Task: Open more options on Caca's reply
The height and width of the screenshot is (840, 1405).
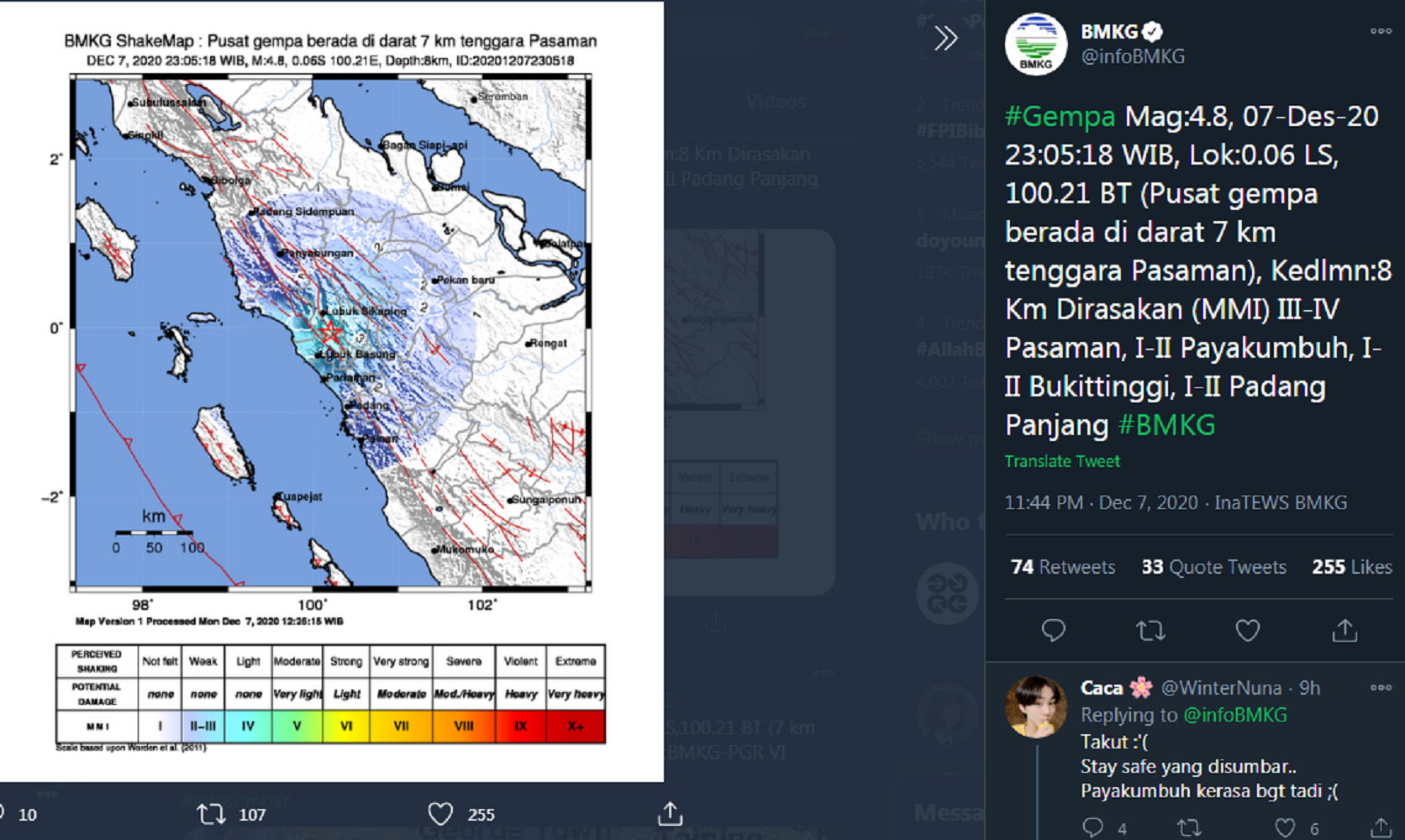Action: point(1381,688)
